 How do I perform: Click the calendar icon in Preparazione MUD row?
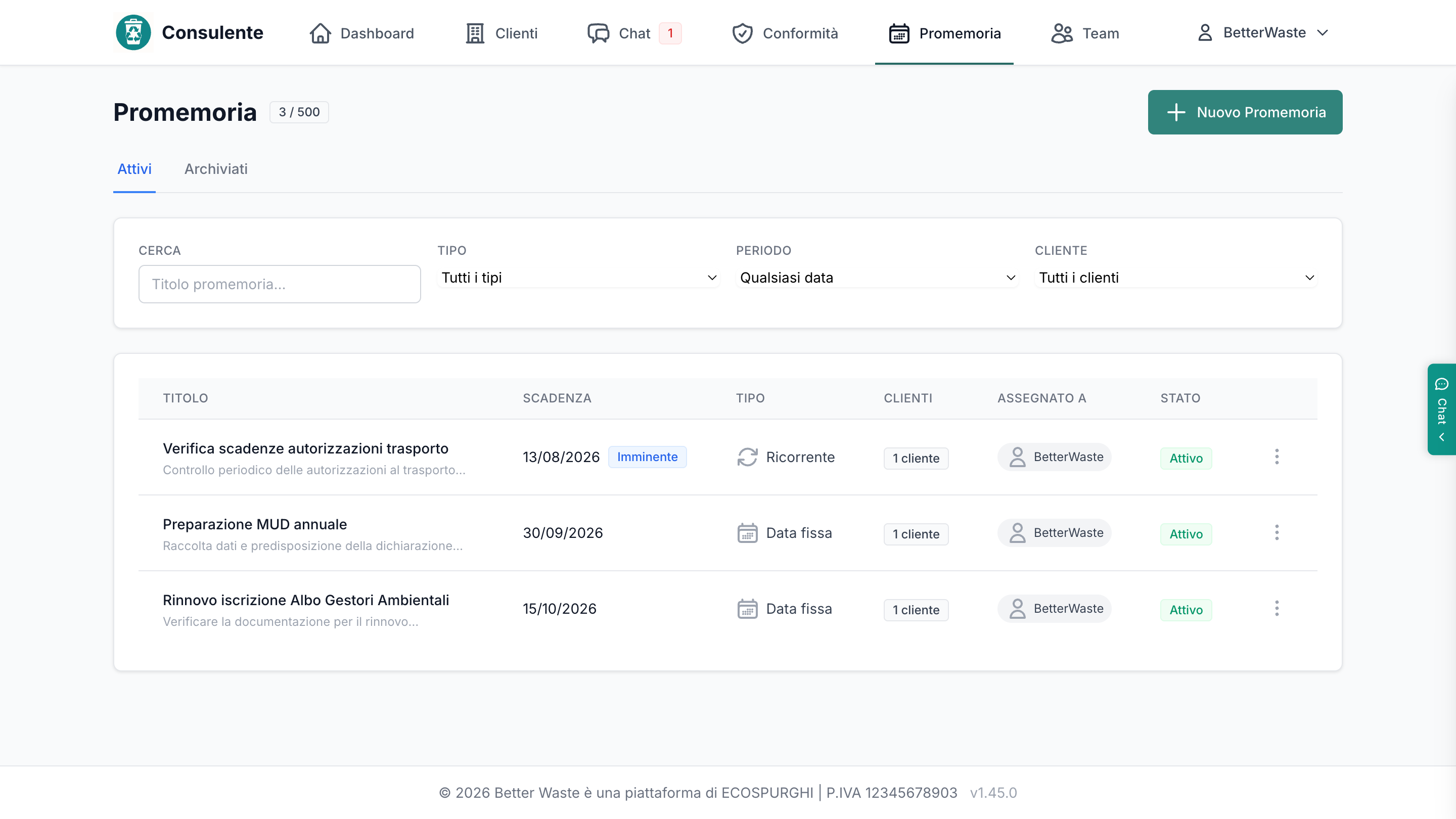(x=747, y=532)
